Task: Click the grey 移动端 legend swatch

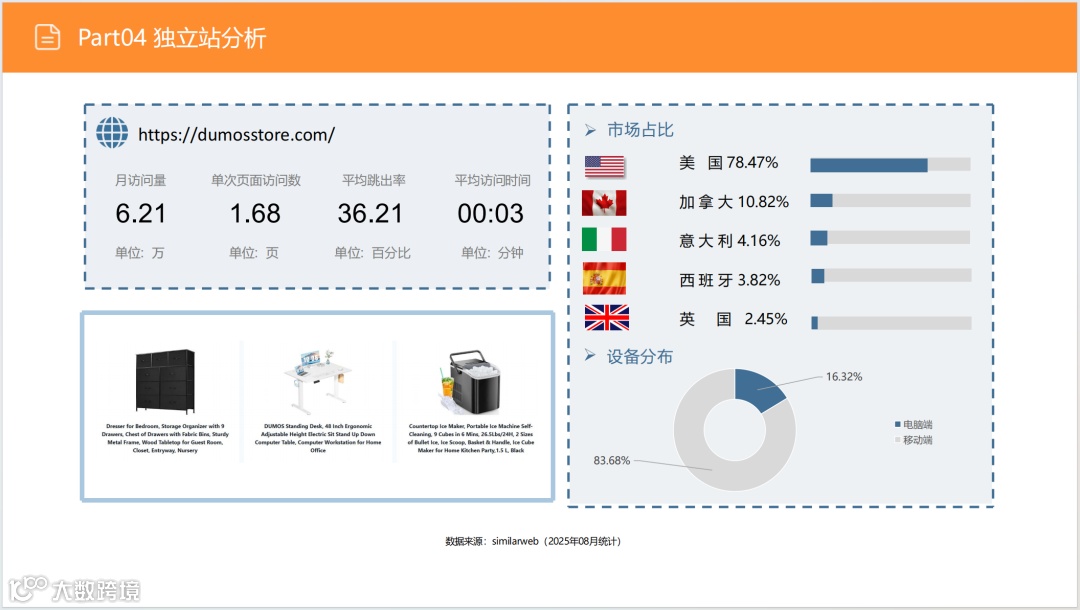Action: pyautogui.click(x=897, y=440)
